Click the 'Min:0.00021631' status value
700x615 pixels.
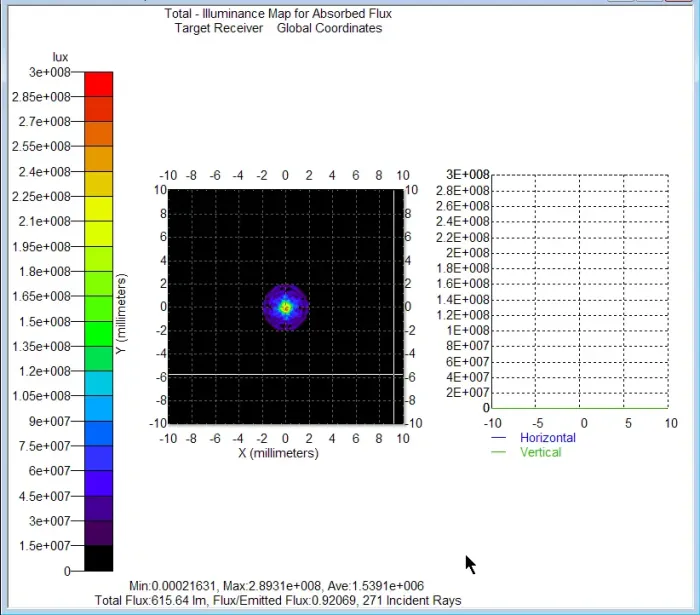click(x=173, y=586)
